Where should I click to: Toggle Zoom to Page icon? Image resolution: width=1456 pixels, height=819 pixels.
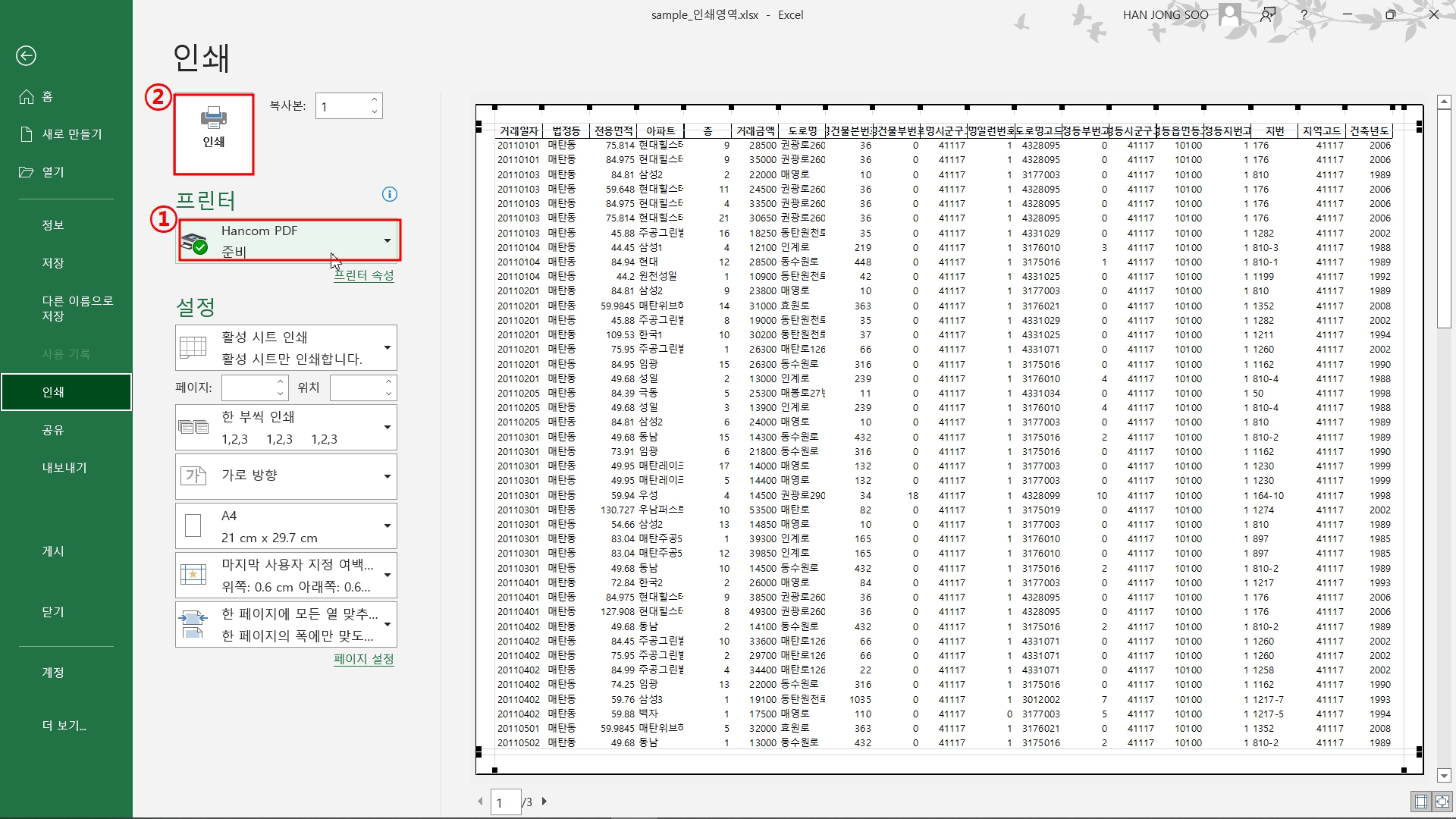1442,802
